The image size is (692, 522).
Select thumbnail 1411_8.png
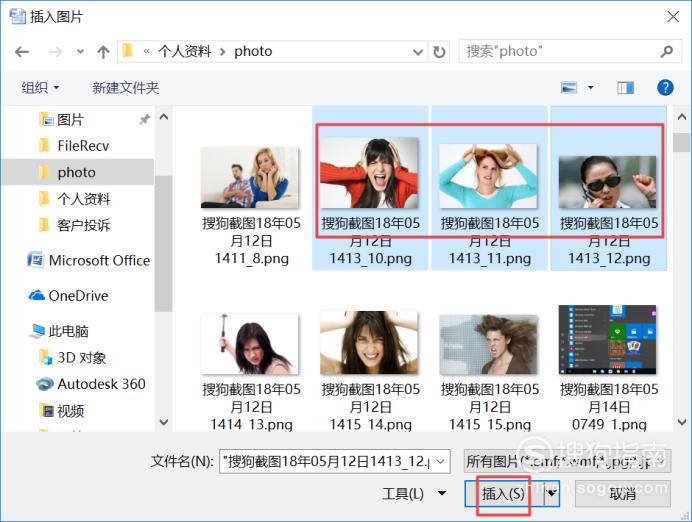click(x=250, y=177)
